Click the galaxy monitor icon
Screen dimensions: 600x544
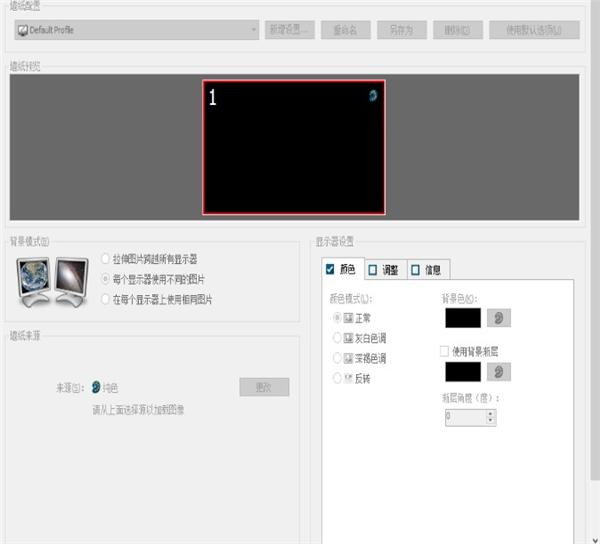(x=71, y=282)
